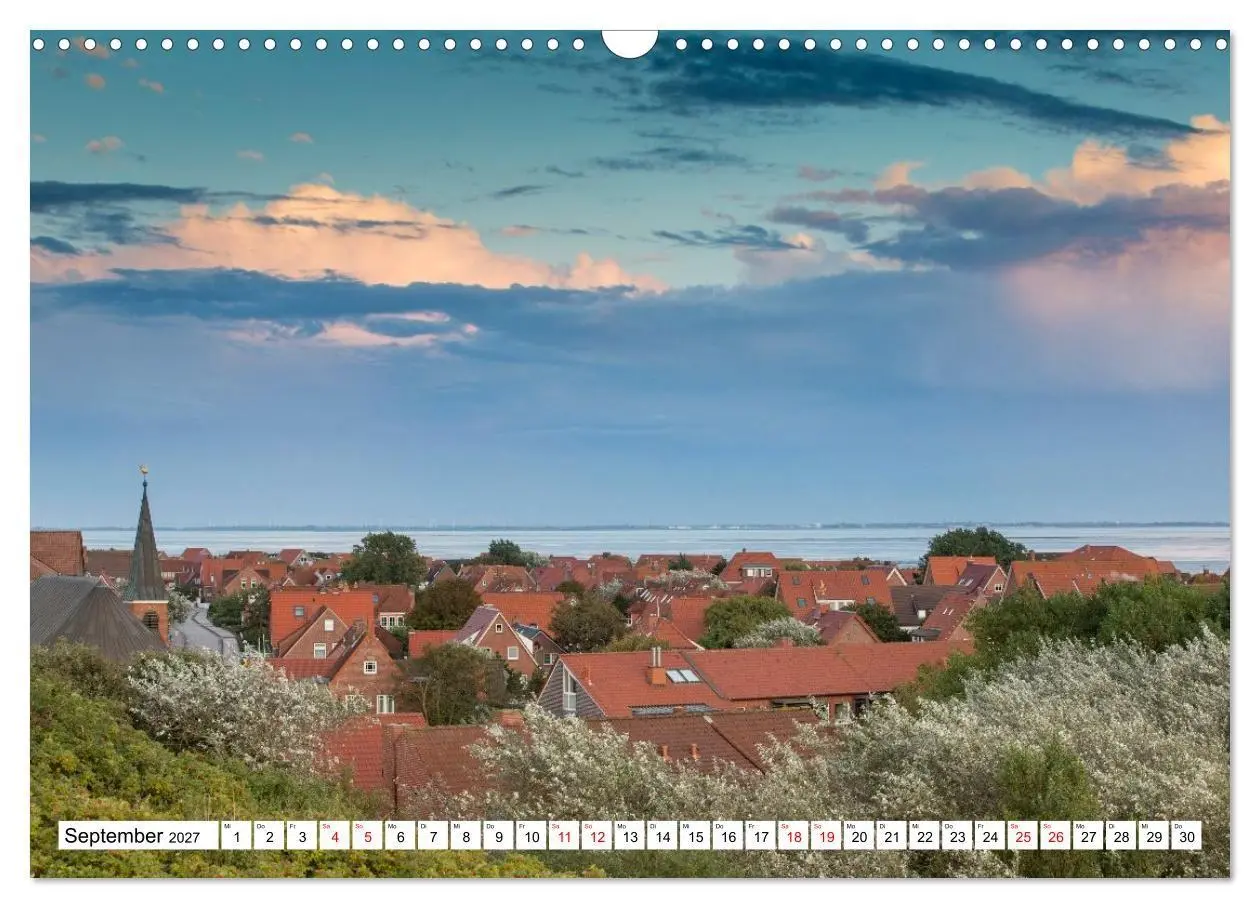Click day 27 in the calendar strip
The height and width of the screenshot is (908, 1260).
[x=1088, y=836]
